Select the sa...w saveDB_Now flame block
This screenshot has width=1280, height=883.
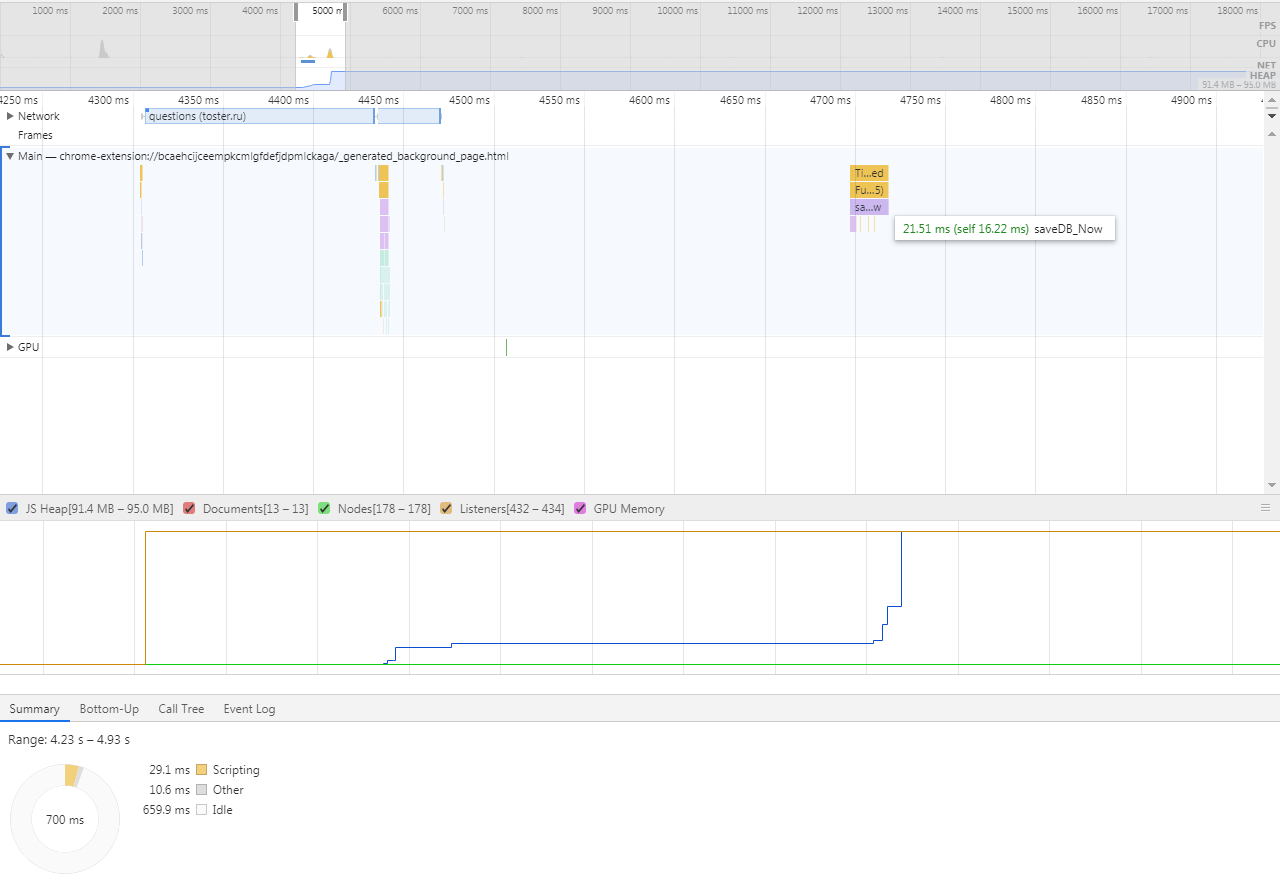tap(869, 207)
